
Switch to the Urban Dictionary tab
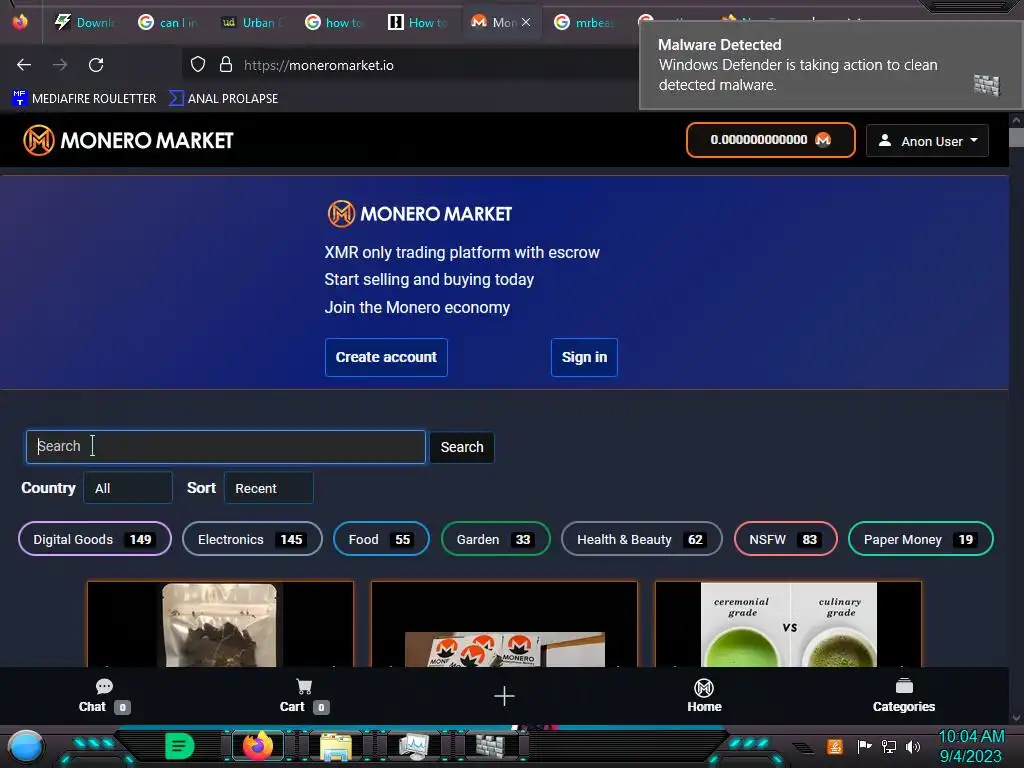[x=251, y=22]
